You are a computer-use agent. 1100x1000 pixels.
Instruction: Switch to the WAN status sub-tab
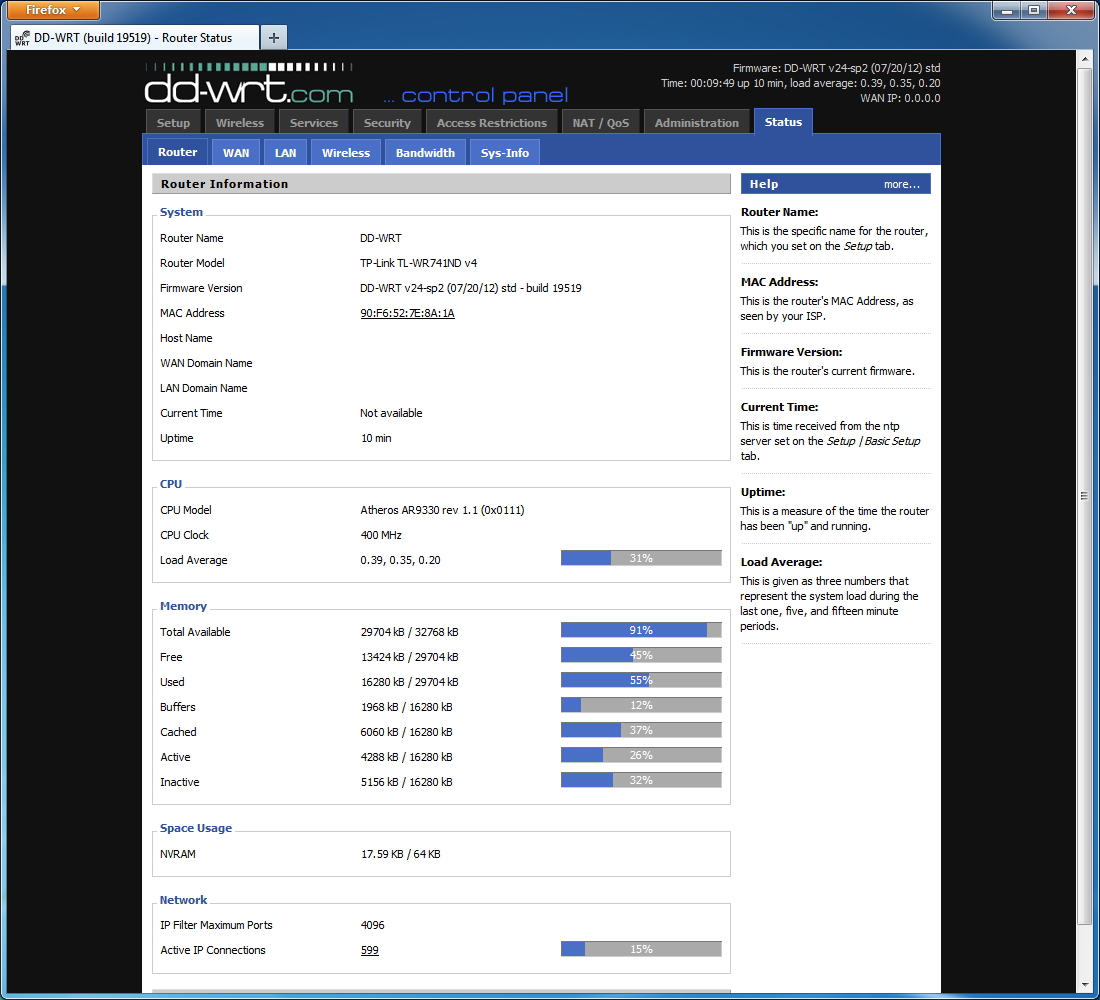[236, 153]
